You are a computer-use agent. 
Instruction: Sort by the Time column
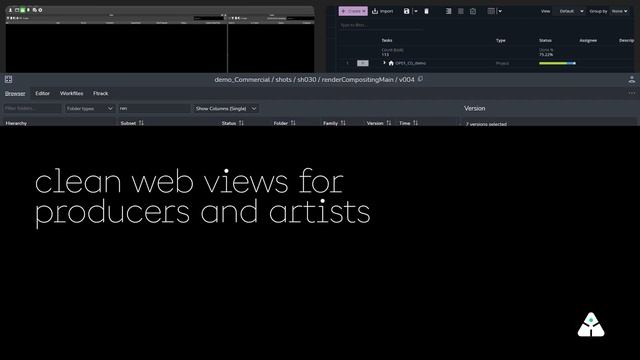point(416,123)
